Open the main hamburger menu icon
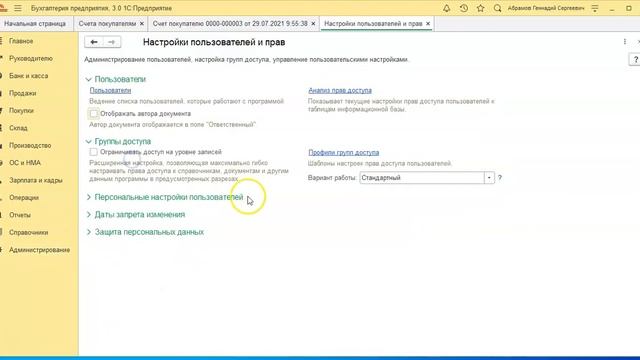This screenshot has width=640, height=360. (x=18, y=8)
